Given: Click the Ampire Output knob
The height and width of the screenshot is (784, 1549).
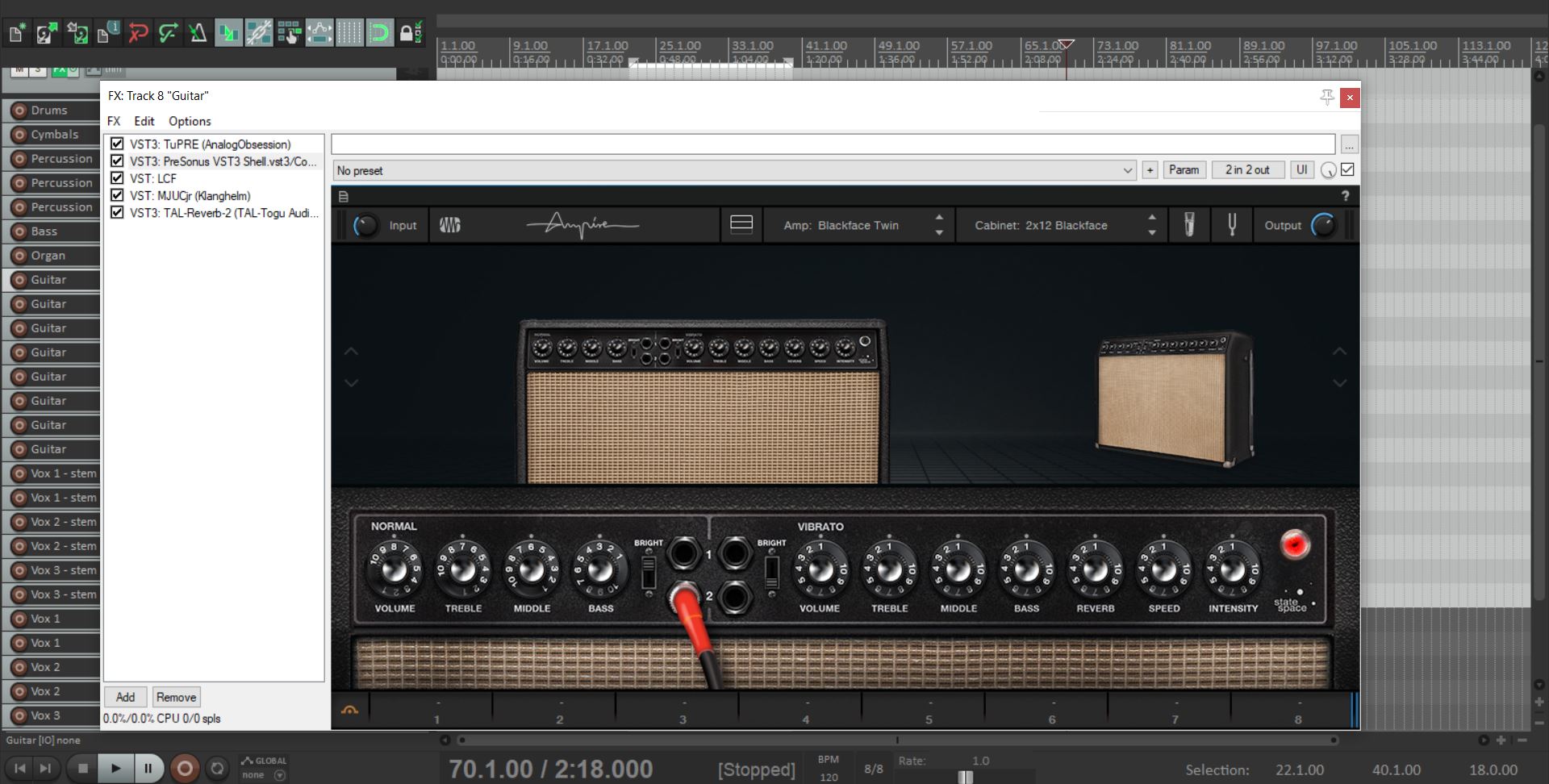Looking at the screenshot, I should (1324, 225).
